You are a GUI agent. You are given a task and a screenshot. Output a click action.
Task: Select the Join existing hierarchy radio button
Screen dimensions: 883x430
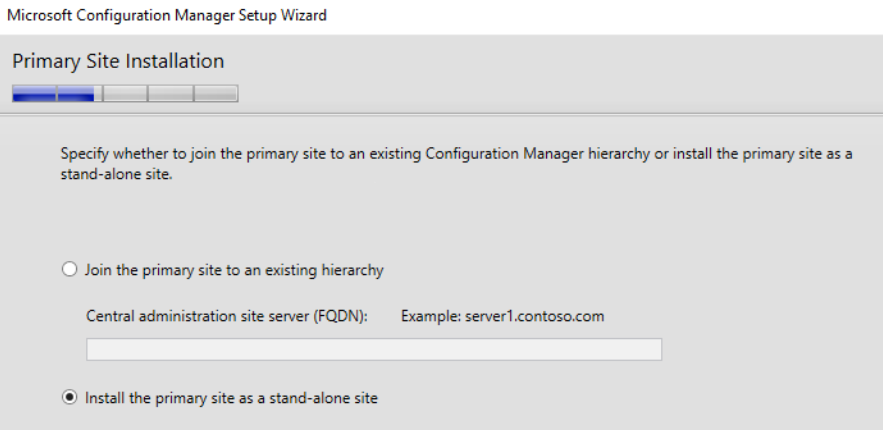pyautogui.click(x=68, y=269)
